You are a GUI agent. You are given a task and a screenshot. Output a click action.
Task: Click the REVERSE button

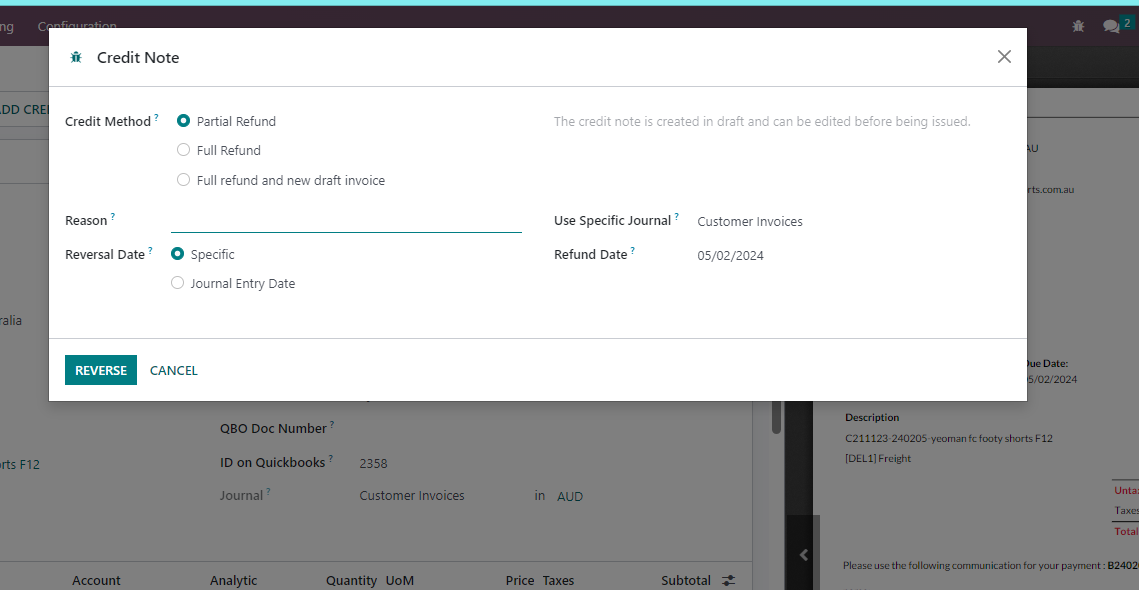point(101,370)
